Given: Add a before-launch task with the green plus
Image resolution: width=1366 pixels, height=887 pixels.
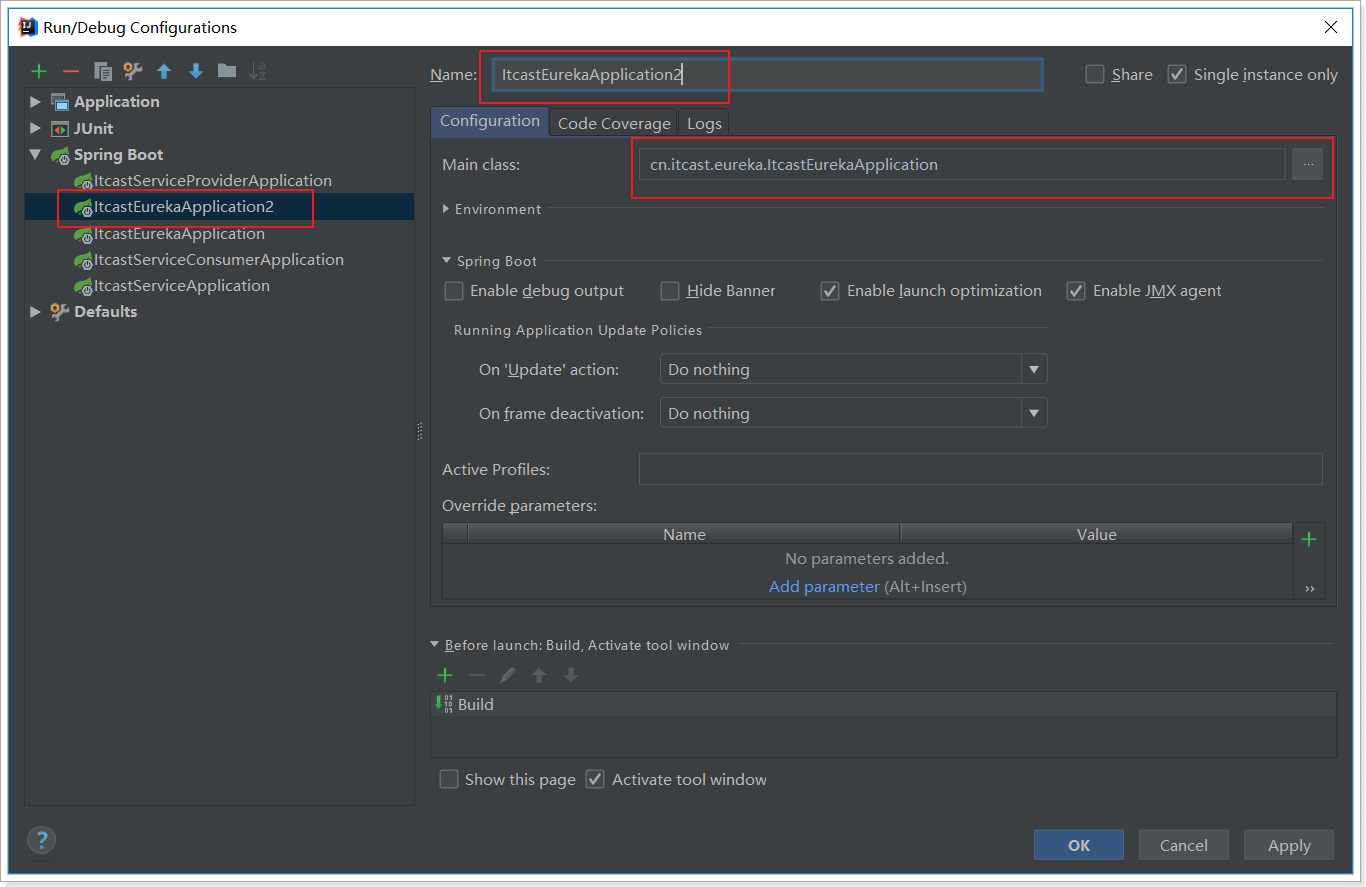Looking at the screenshot, I should 445,675.
